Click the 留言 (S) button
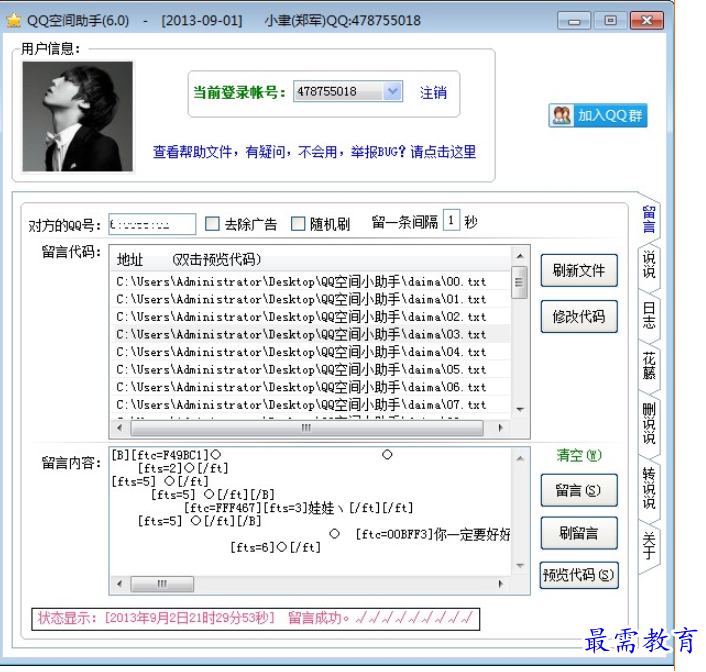706x672 pixels. (579, 490)
